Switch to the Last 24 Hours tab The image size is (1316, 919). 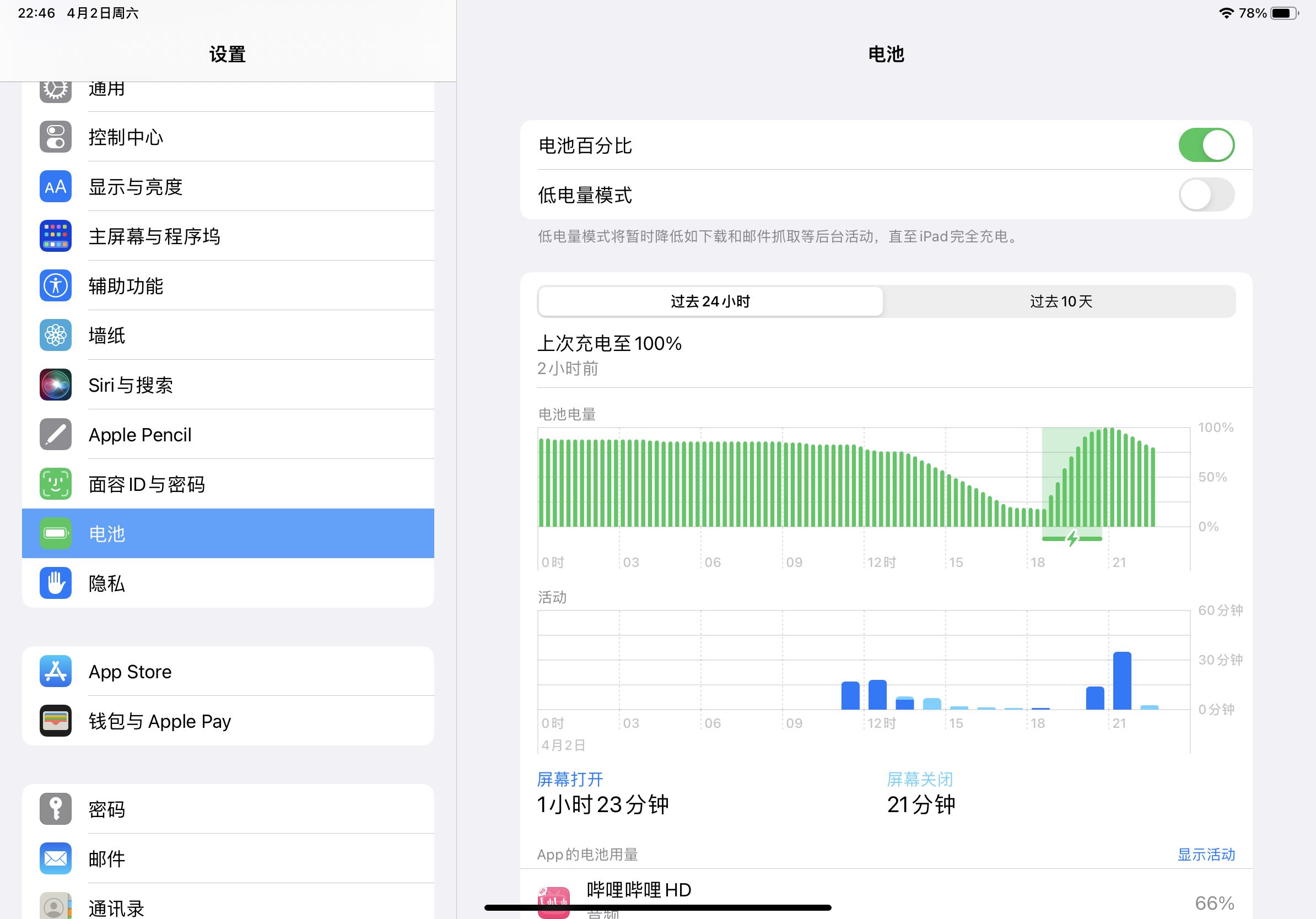point(710,301)
